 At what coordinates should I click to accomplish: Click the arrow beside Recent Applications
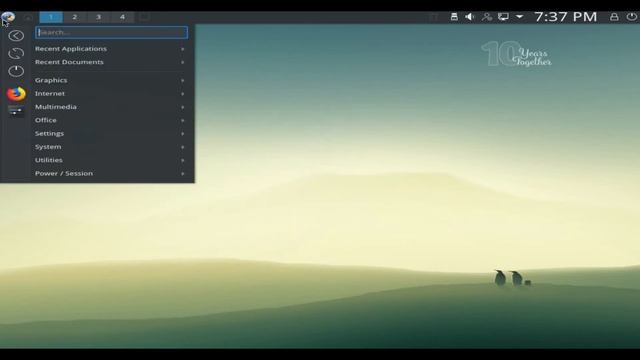coord(182,49)
